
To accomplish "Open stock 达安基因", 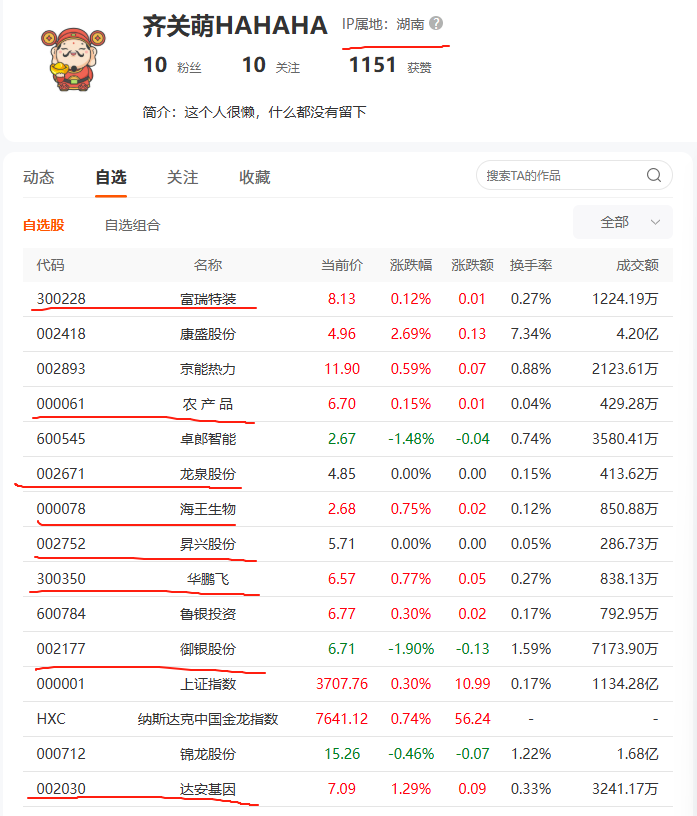I will (208, 789).
